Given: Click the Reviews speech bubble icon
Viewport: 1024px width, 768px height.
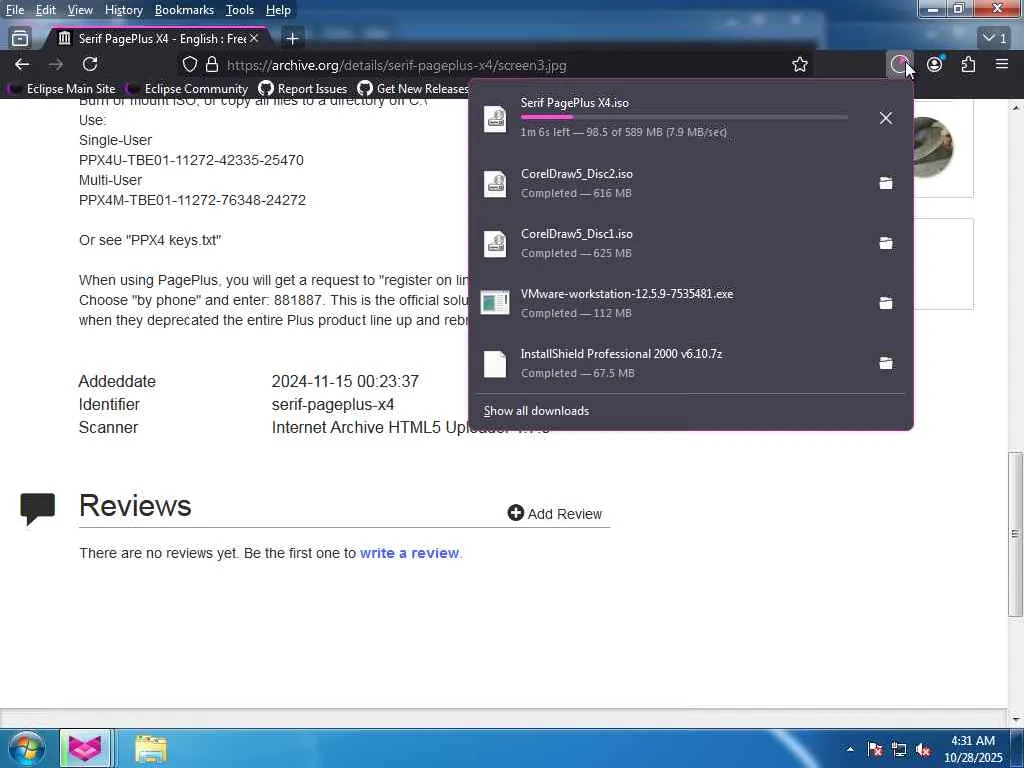Looking at the screenshot, I should click(x=37, y=509).
